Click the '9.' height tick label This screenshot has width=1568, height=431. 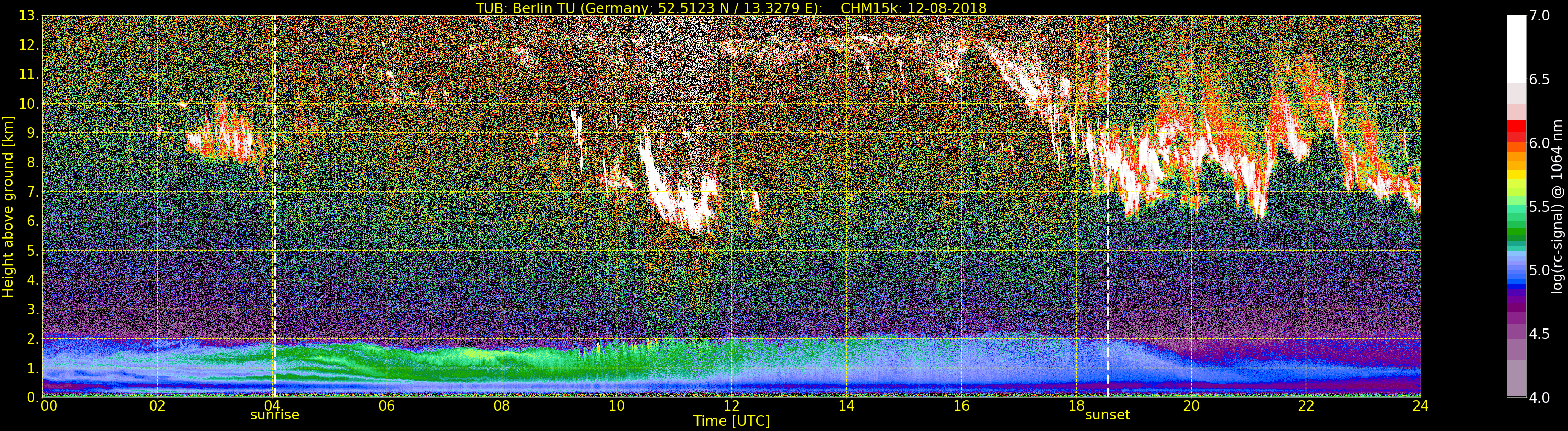[33, 133]
